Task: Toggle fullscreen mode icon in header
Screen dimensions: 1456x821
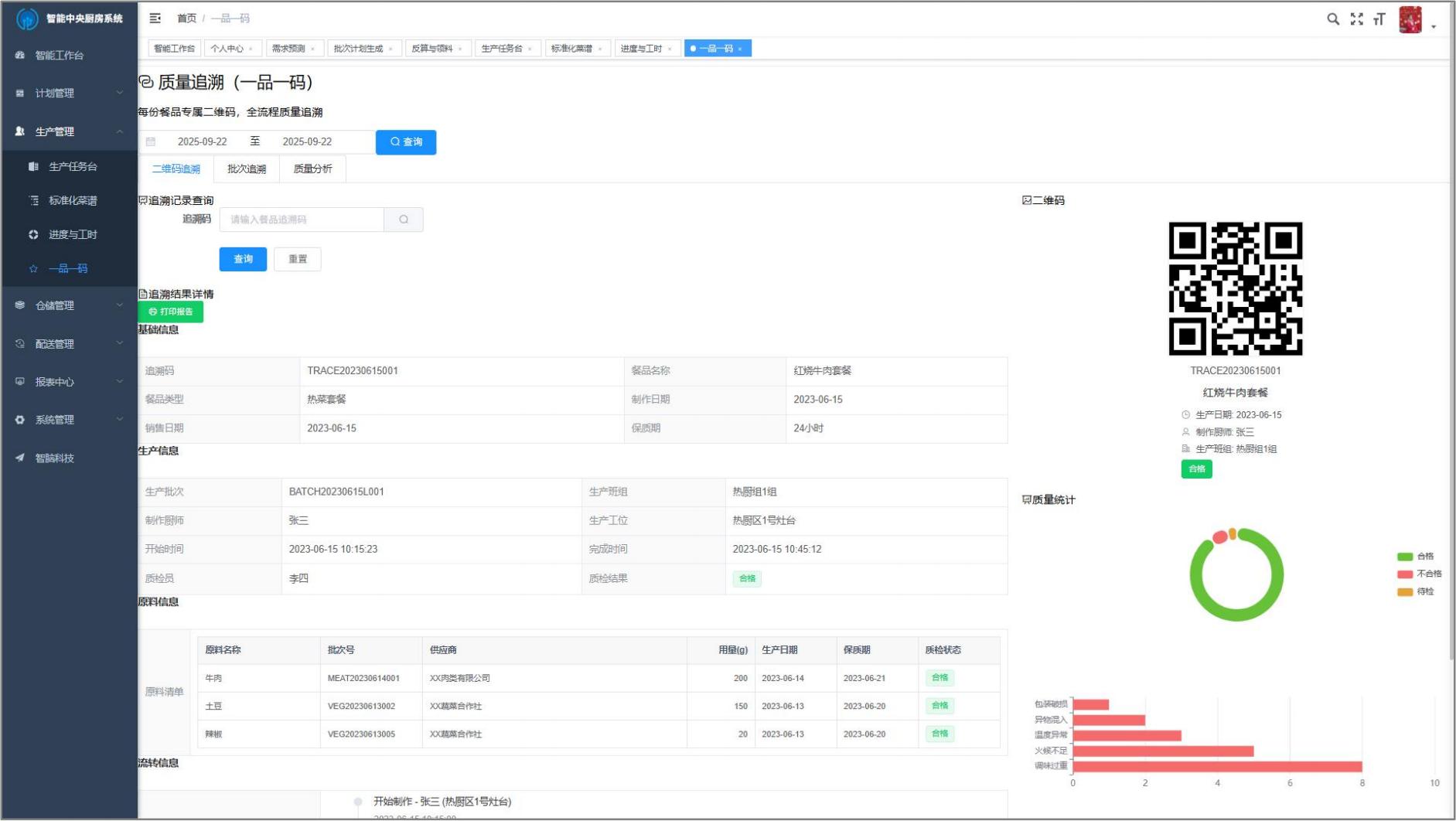Action: point(1356,19)
